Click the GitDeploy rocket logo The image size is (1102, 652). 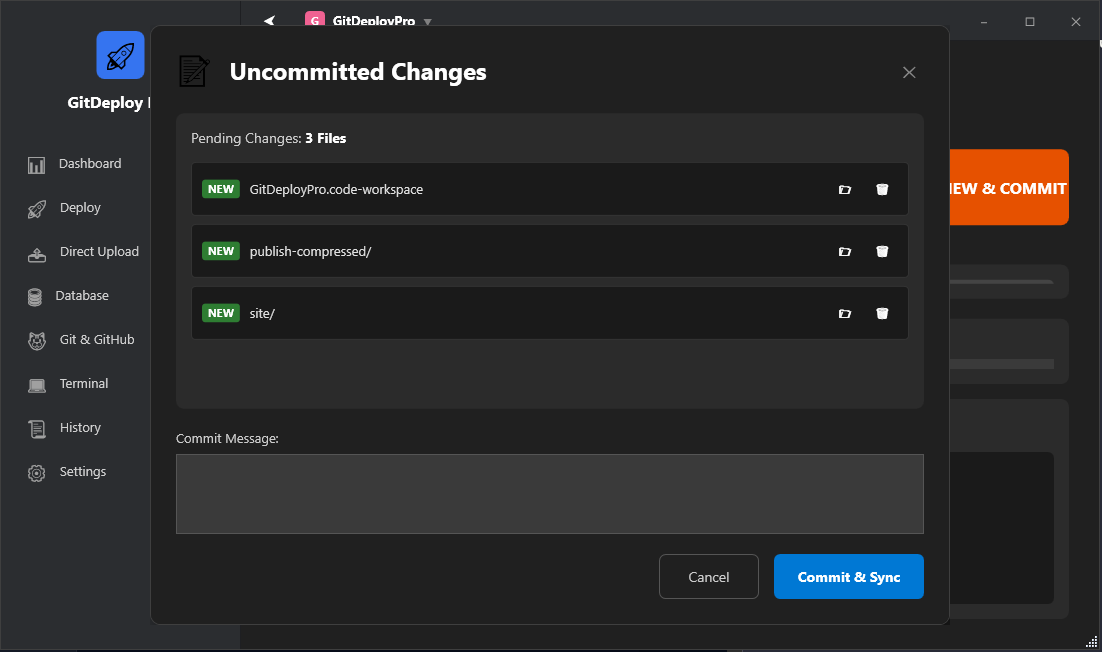[120, 55]
